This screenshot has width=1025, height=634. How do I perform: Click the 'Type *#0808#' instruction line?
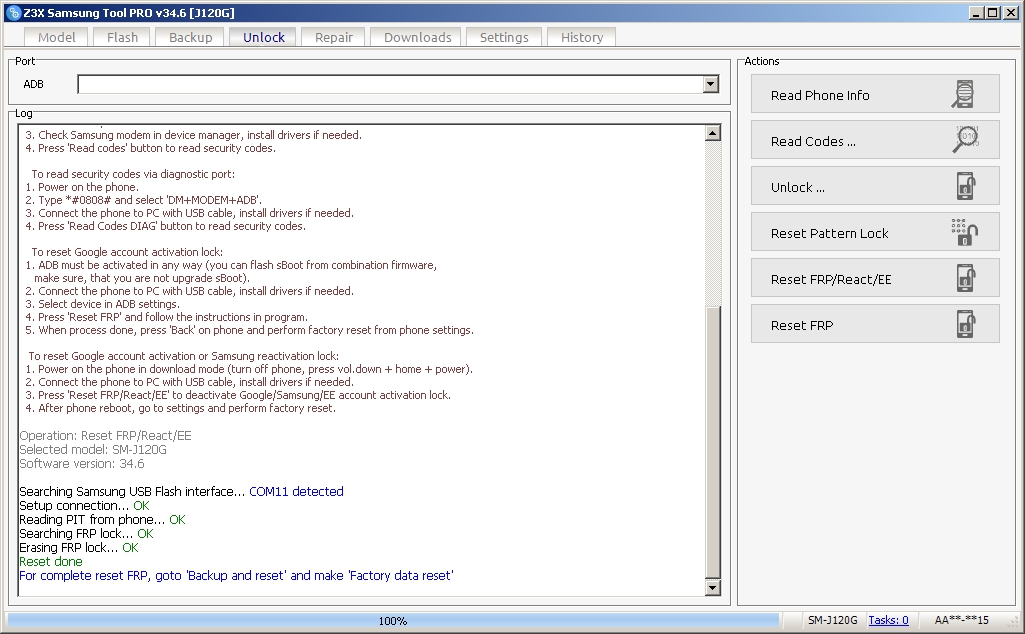(143, 200)
